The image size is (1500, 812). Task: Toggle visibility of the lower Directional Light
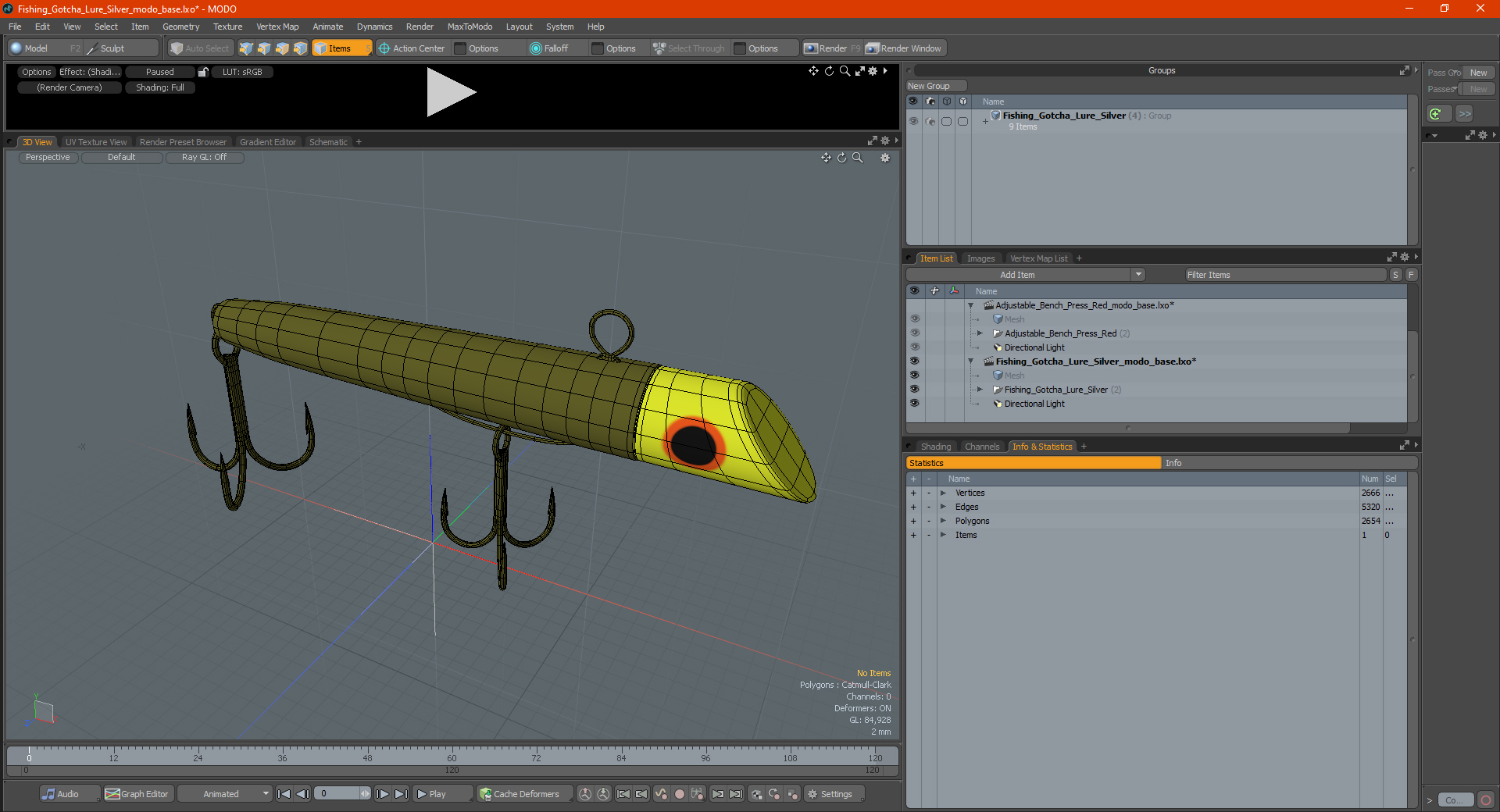pyautogui.click(x=914, y=404)
